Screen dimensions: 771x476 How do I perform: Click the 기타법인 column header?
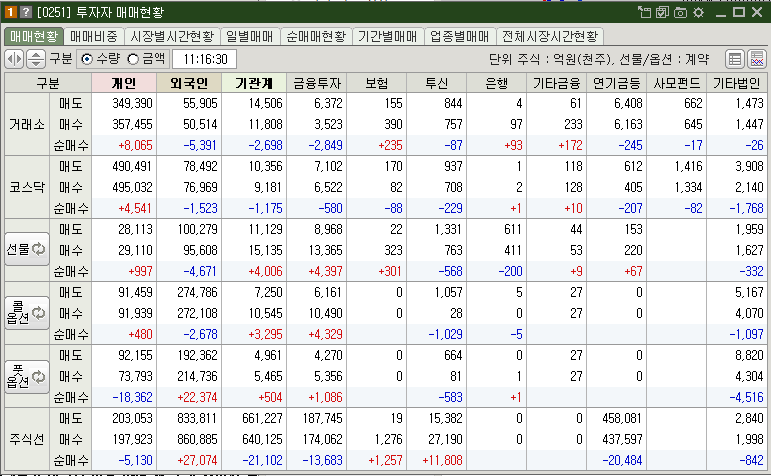coord(737,83)
